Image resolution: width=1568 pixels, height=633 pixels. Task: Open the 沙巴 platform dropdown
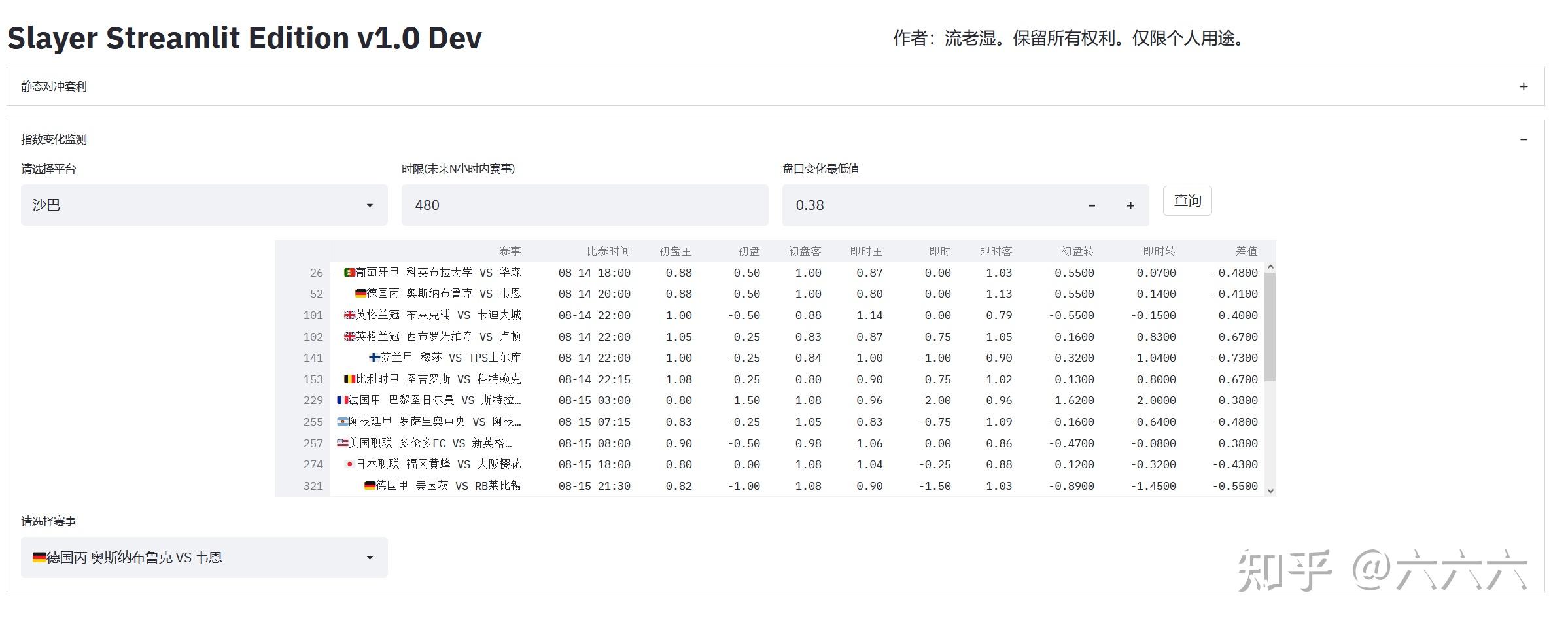(203, 205)
